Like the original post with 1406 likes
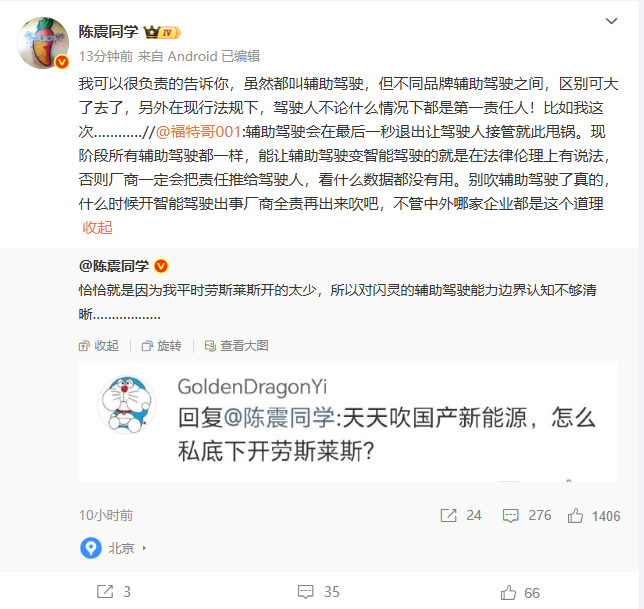Viewport: 644px width, 609px height. (593, 516)
